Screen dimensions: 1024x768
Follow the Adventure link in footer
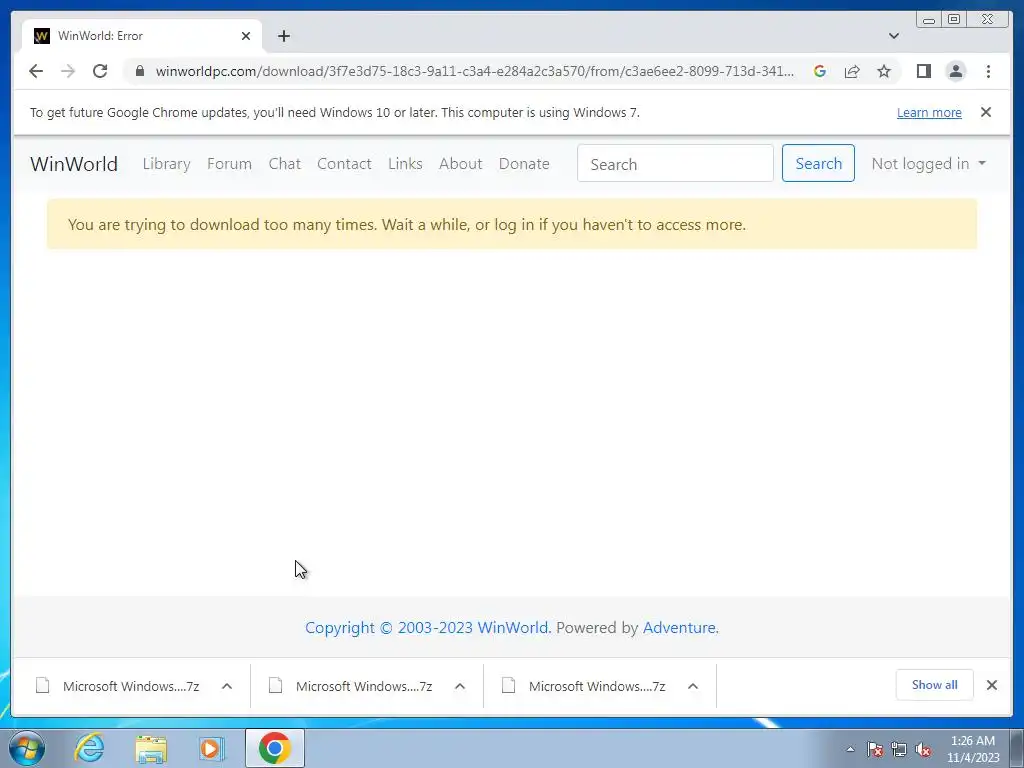click(x=680, y=628)
